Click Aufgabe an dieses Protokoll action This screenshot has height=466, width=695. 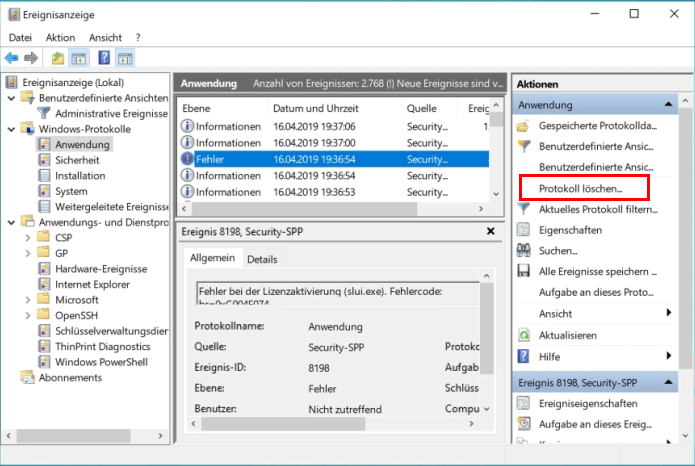pyautogui.click(x=596, y=292)
